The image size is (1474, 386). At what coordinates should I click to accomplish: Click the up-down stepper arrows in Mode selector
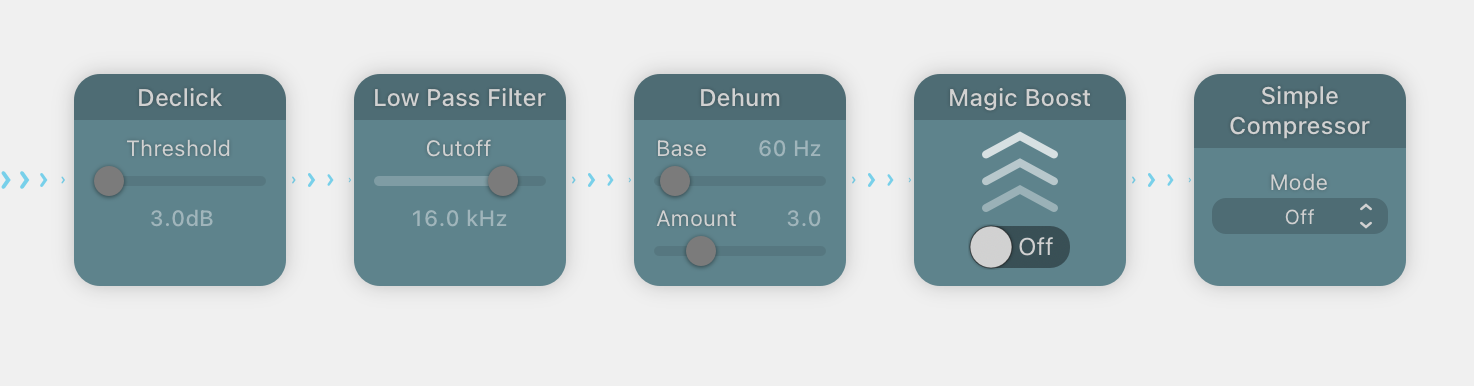[1366, 217]
